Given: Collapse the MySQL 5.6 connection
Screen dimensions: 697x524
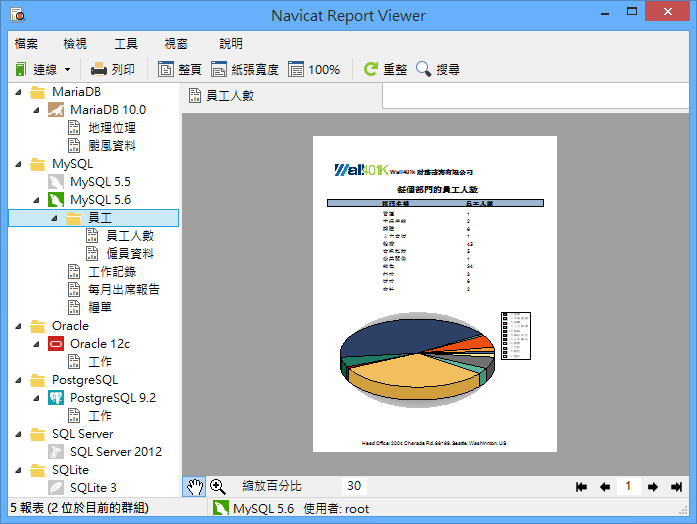Looking at the screenshot, I should tap(36, 200).
